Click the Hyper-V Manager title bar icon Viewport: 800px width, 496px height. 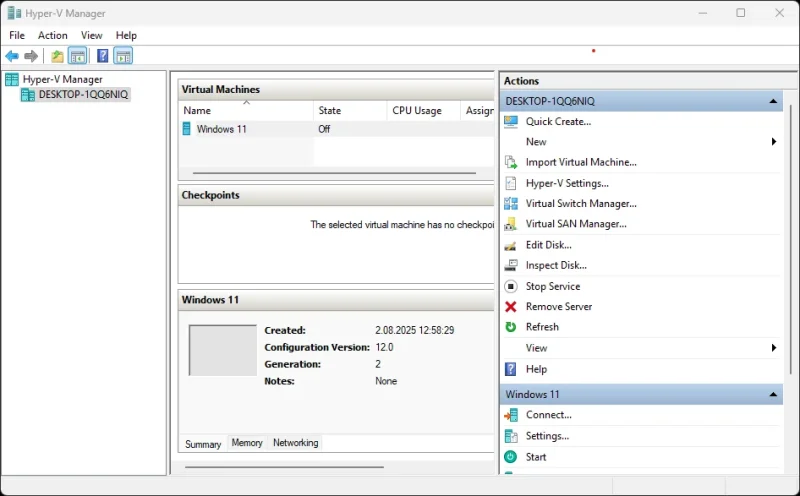[14, 13]
